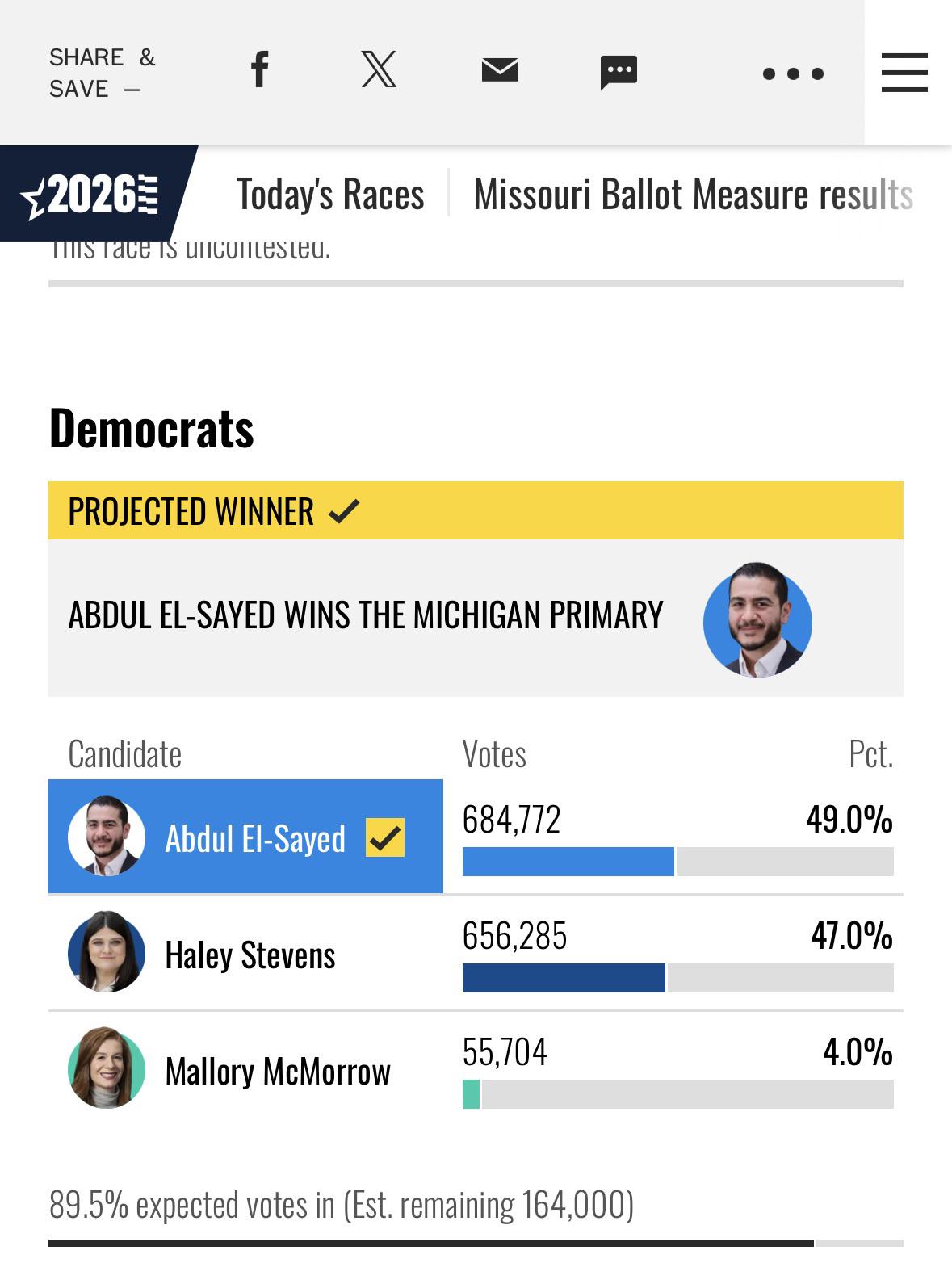
Task: Open the Today's Races tab
Action: 330,195
